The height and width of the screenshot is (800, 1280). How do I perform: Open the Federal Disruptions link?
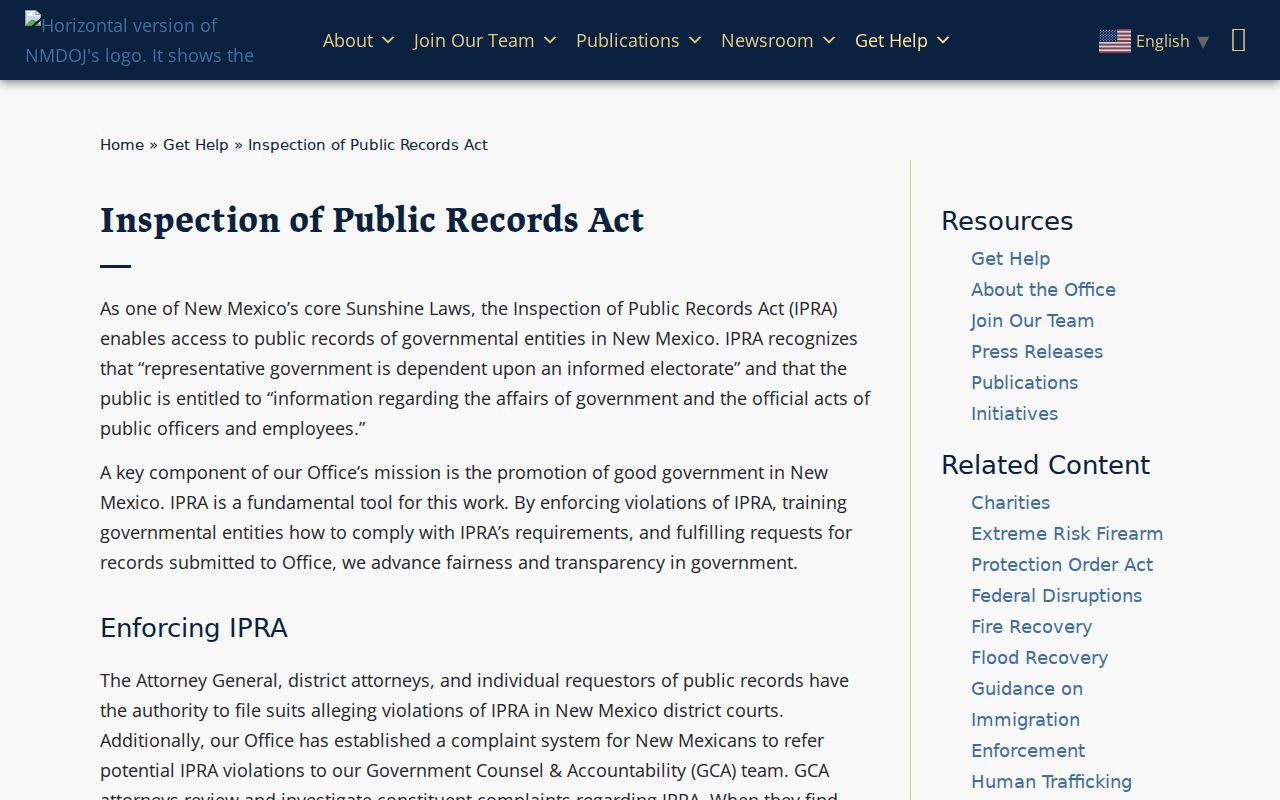(x=1056, y=596)
